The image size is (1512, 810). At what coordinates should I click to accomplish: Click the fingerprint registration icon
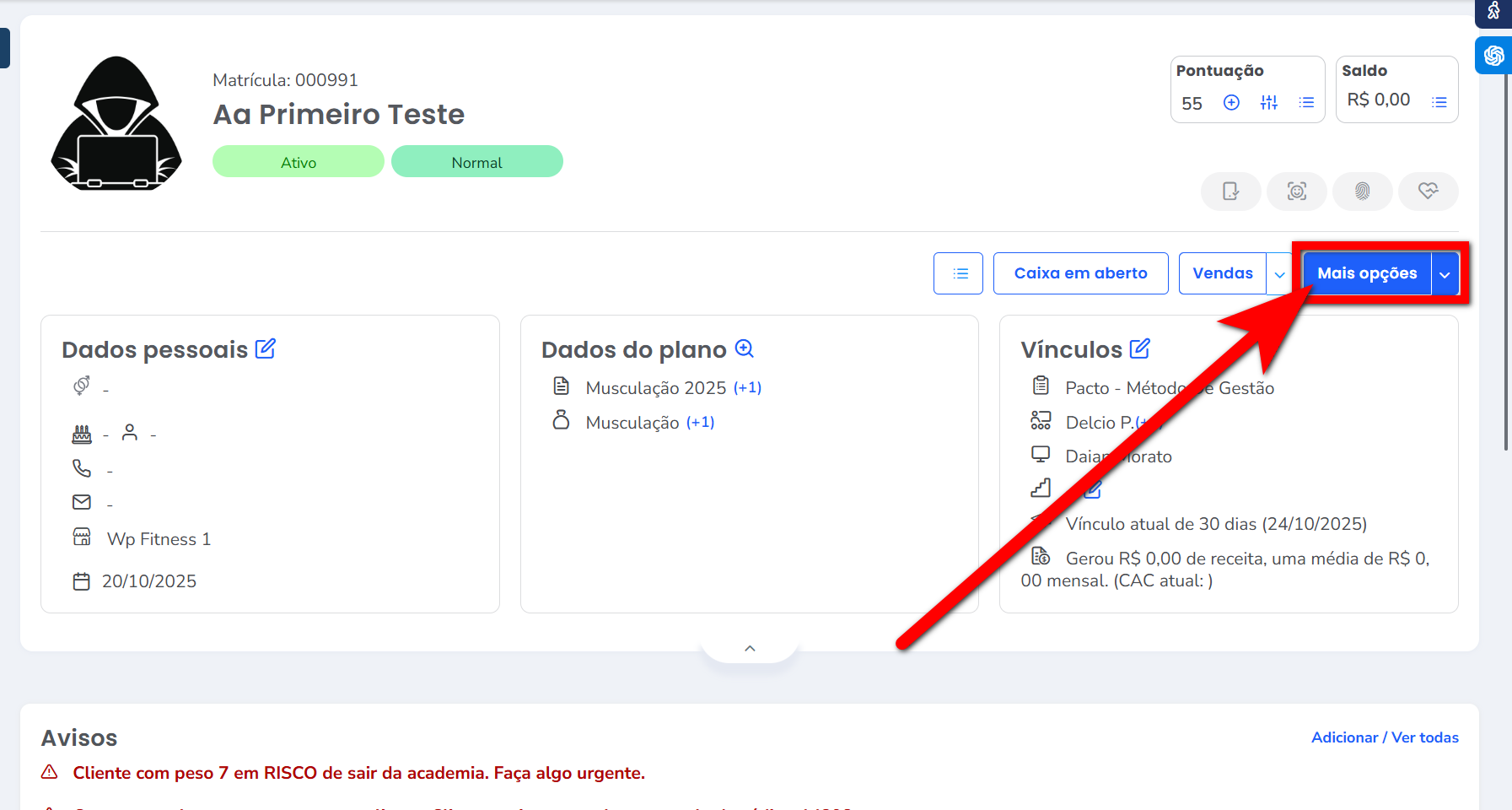click(1362, 192)
